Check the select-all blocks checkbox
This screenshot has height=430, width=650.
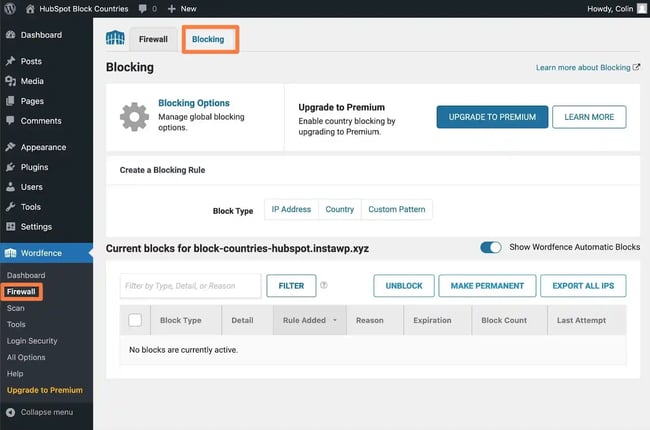[135, 320]
